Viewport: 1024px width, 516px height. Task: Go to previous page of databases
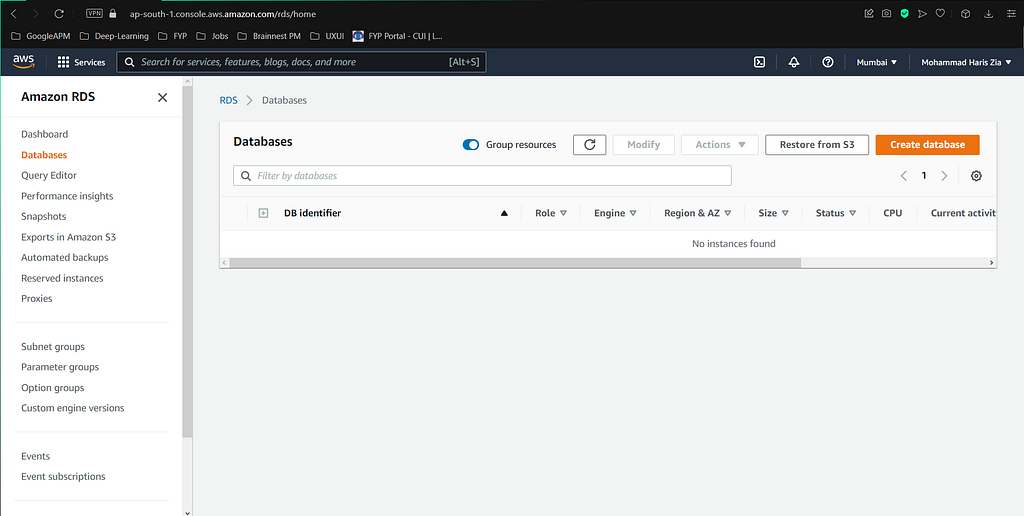coord(904,176)
